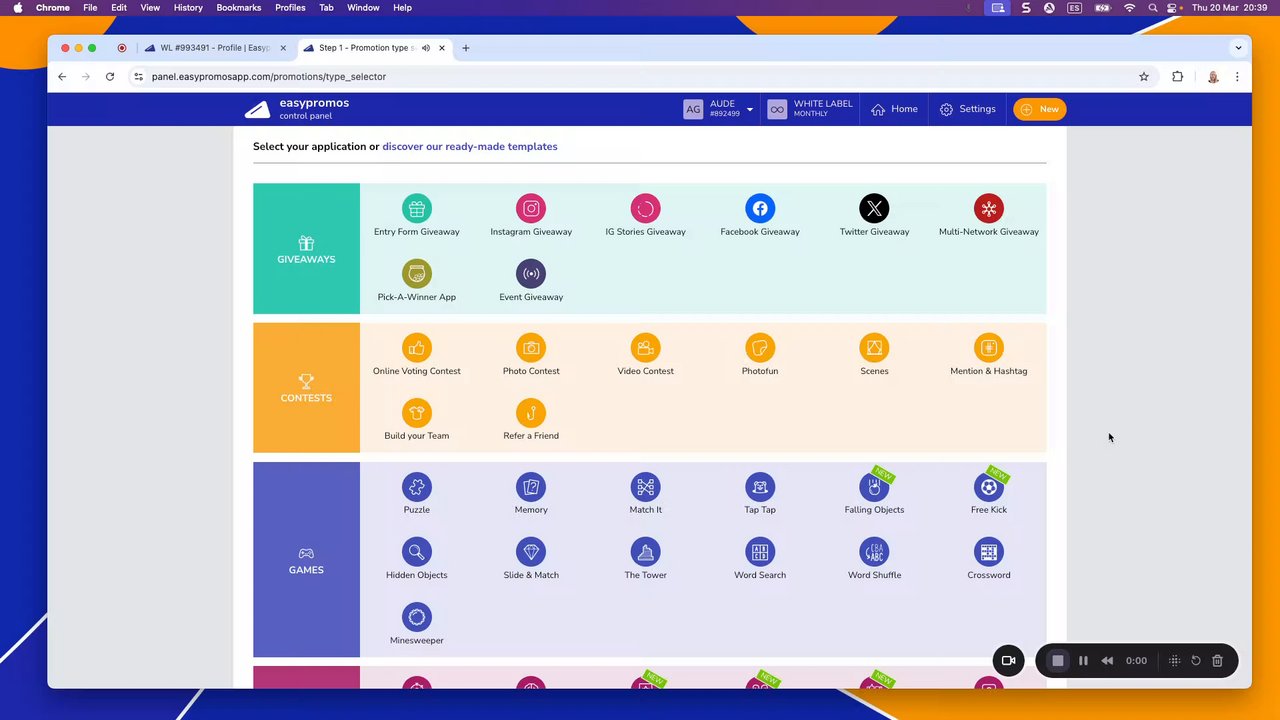Click the orange New button
This screenshot has height=720, width=1280.
coord(1040,109)
